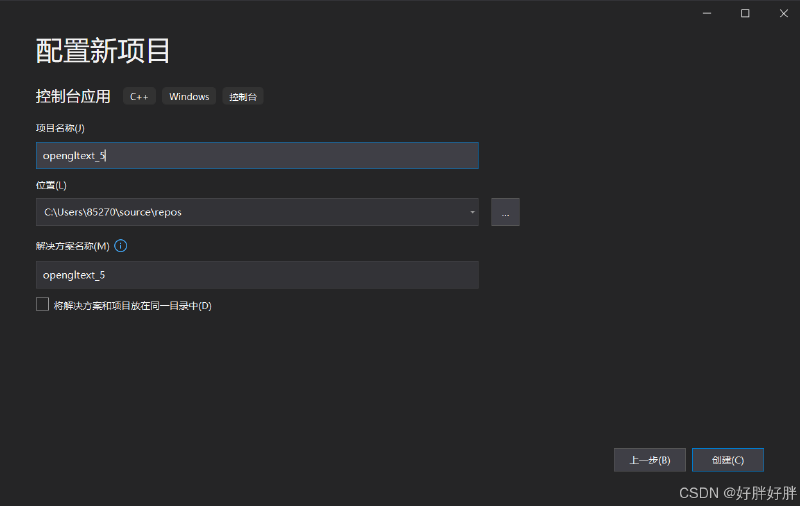Click the 控制台 tag

(x=243, y=96)
